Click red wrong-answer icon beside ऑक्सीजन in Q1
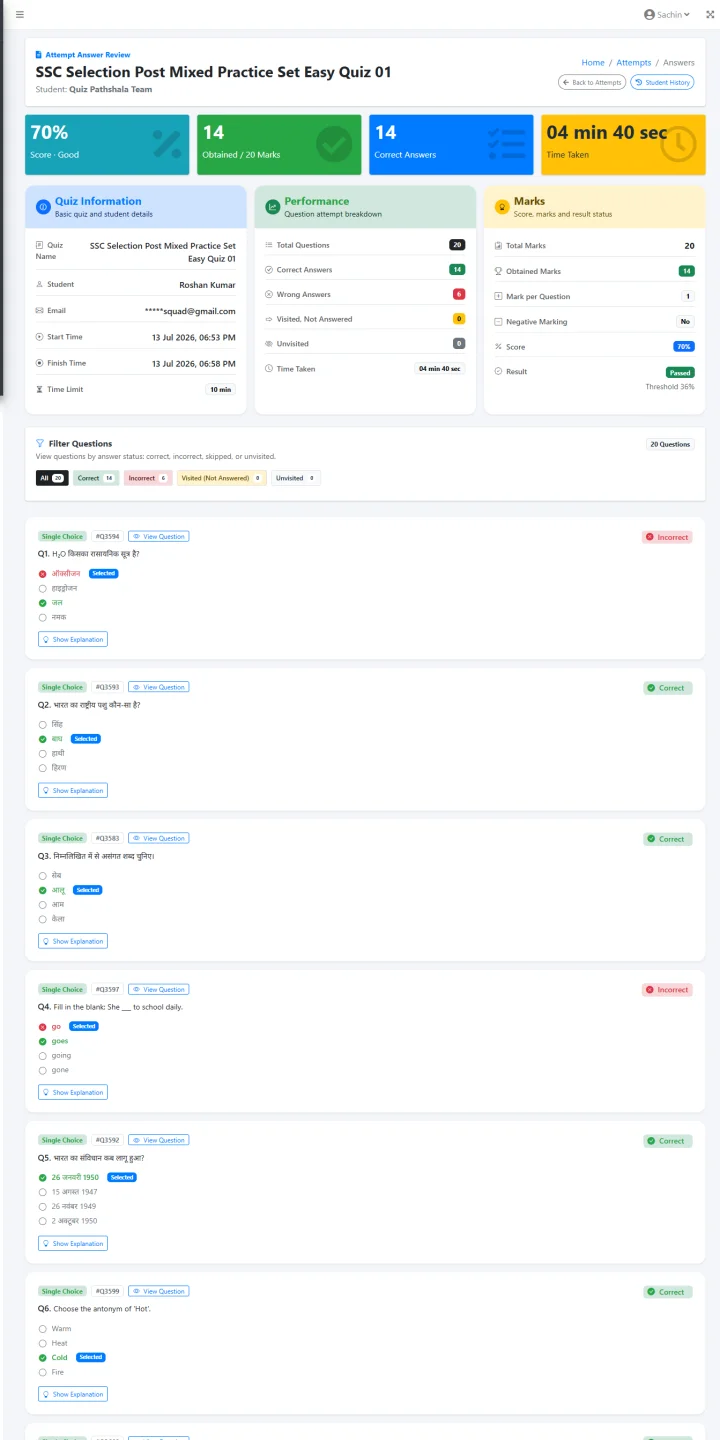The height and width of the screenshot is (1440, 720). 42,573
